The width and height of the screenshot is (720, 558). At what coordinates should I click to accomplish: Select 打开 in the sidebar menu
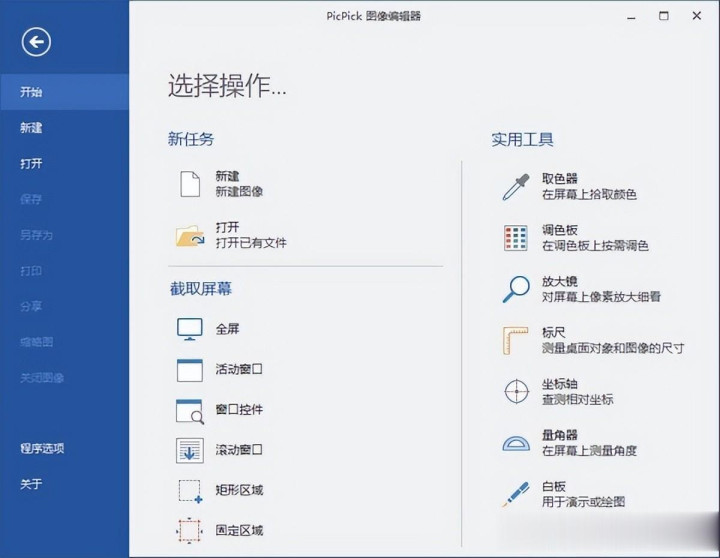coord(64,163)
